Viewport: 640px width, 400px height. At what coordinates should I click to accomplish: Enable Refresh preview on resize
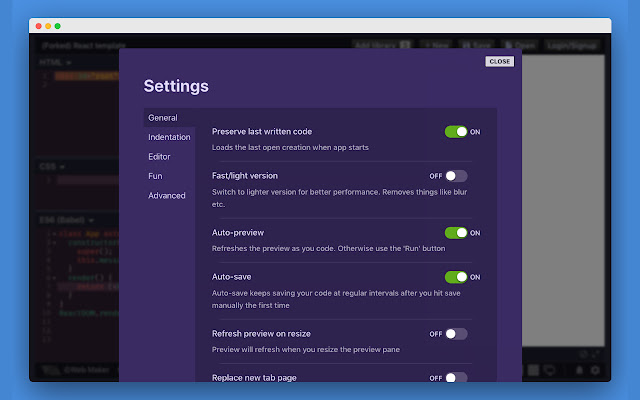pyautogui.click(x=456, y=334)
